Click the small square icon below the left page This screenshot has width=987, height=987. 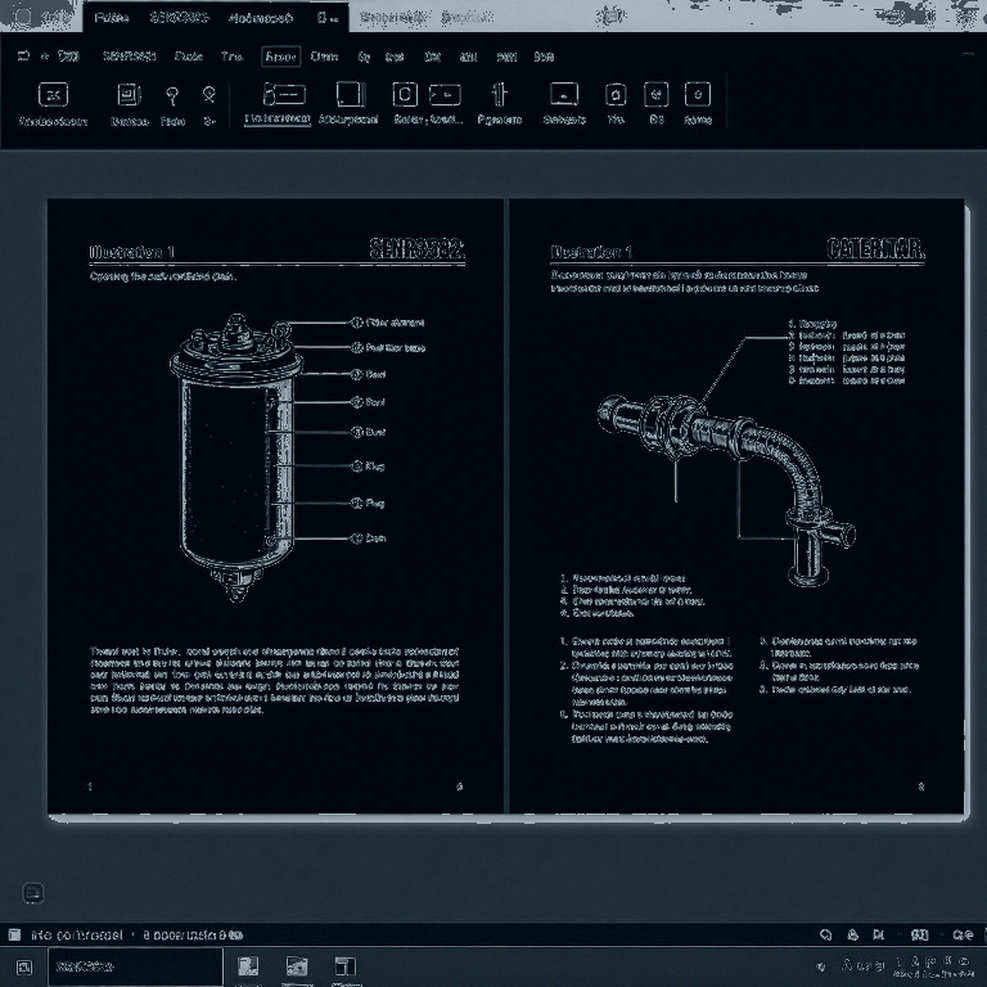[x=33, y=893]
